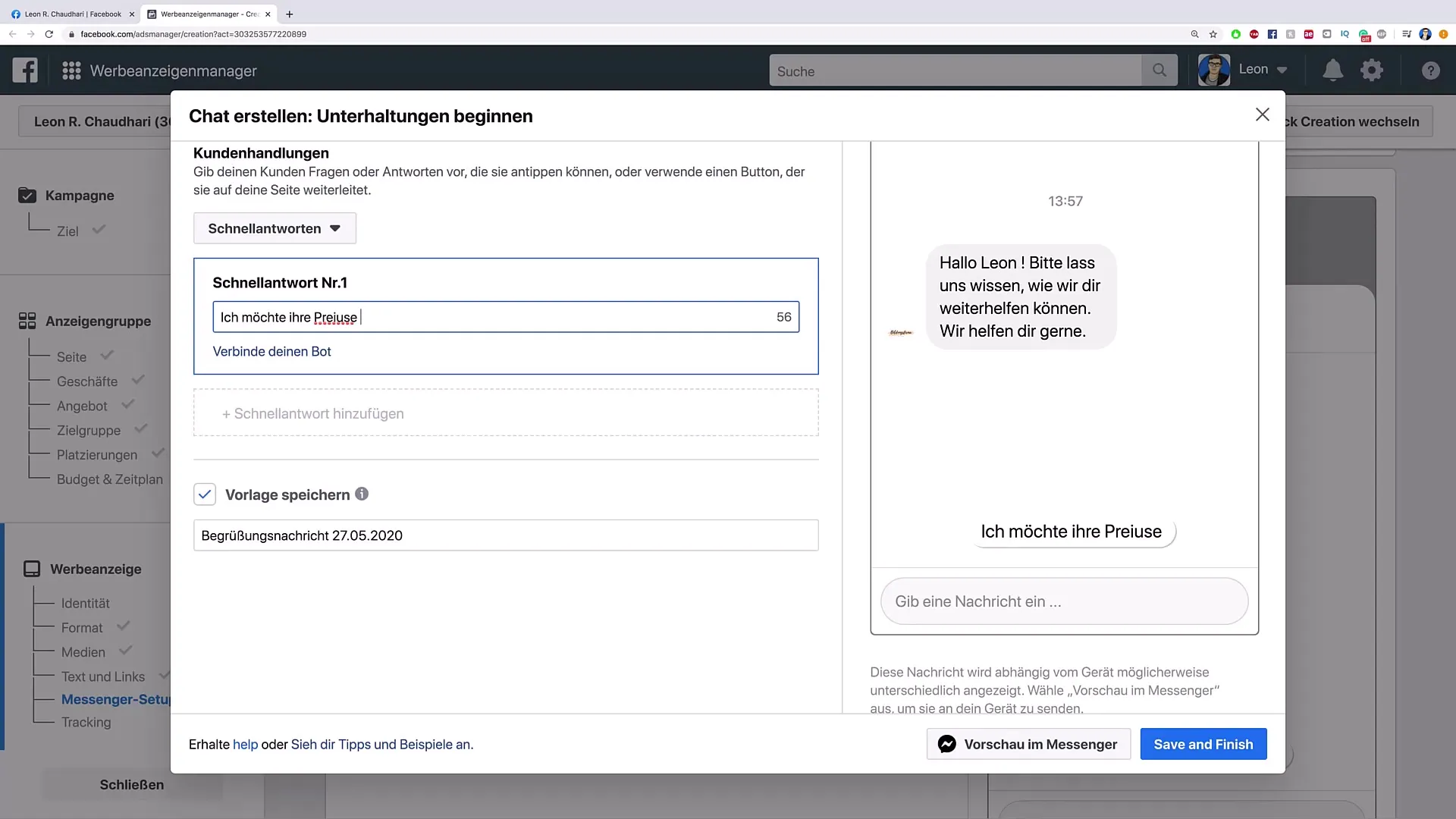Select Zielgruppe in the sidebar
The height and width of the screenshot is (819, 1456).
[89, 430]
